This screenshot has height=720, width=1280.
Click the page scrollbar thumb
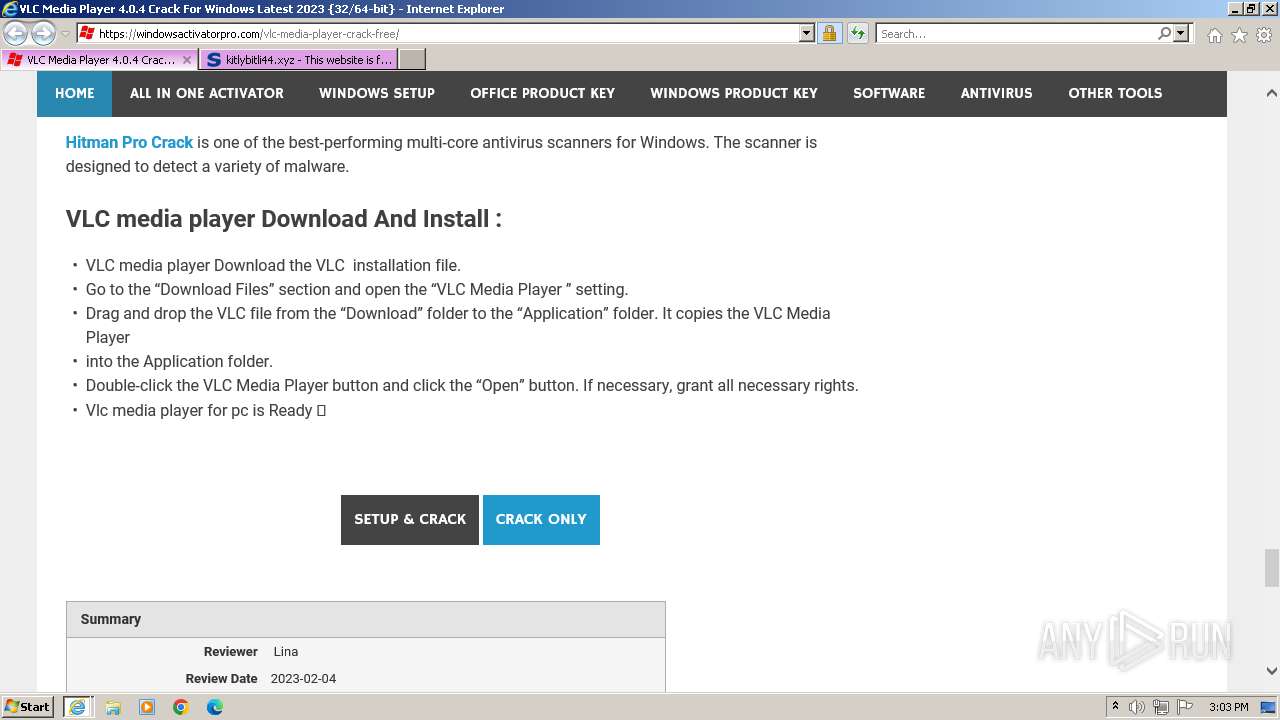1272,568
